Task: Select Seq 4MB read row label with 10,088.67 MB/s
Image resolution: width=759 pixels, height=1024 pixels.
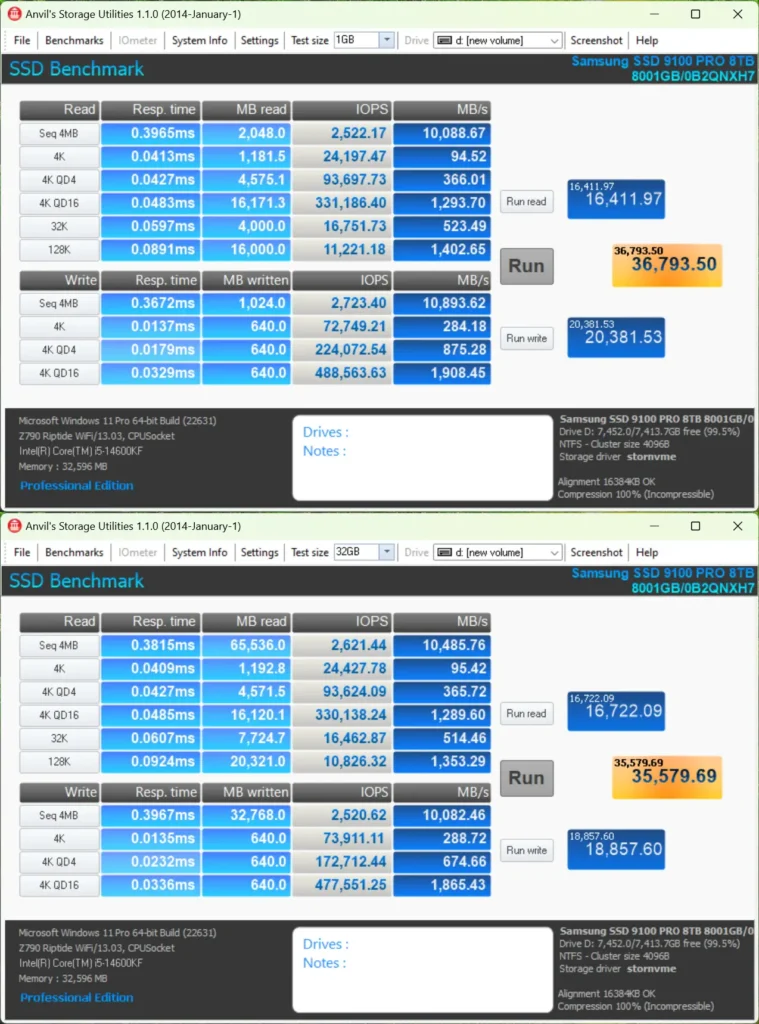Action: [59, 133]
